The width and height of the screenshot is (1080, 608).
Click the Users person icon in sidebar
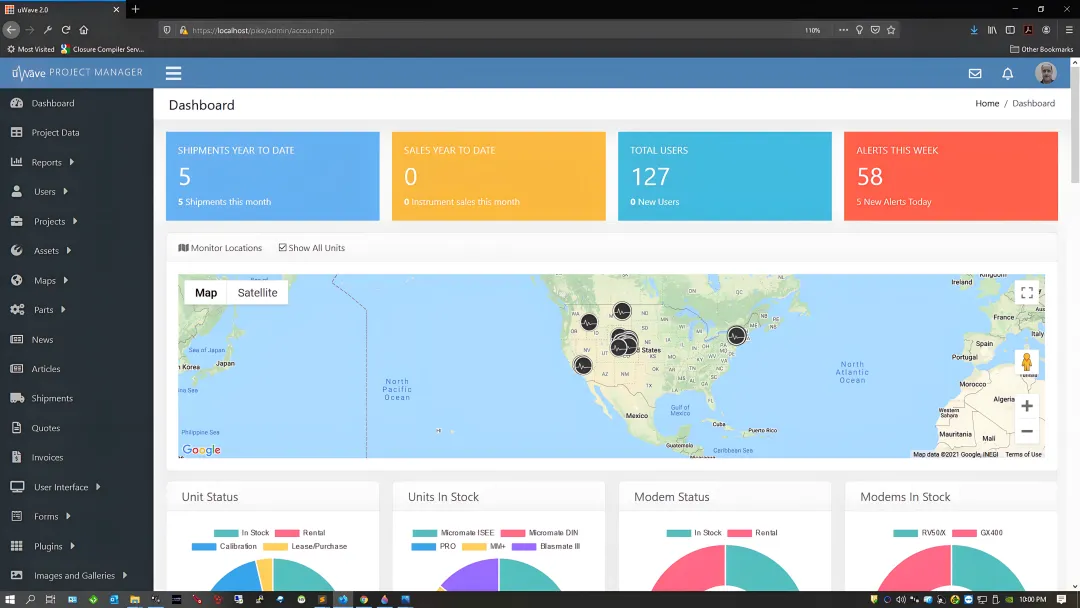point(17,191)
